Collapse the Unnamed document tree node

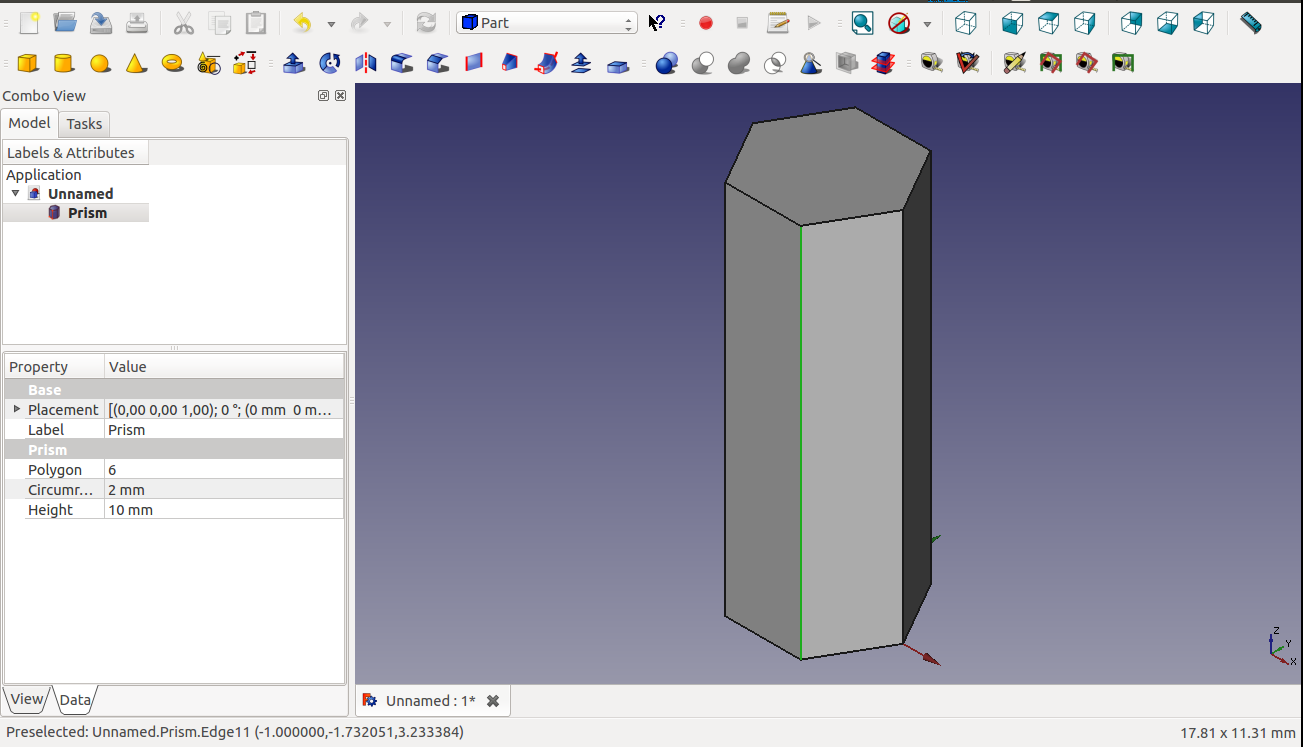click(x=15, y=193)
